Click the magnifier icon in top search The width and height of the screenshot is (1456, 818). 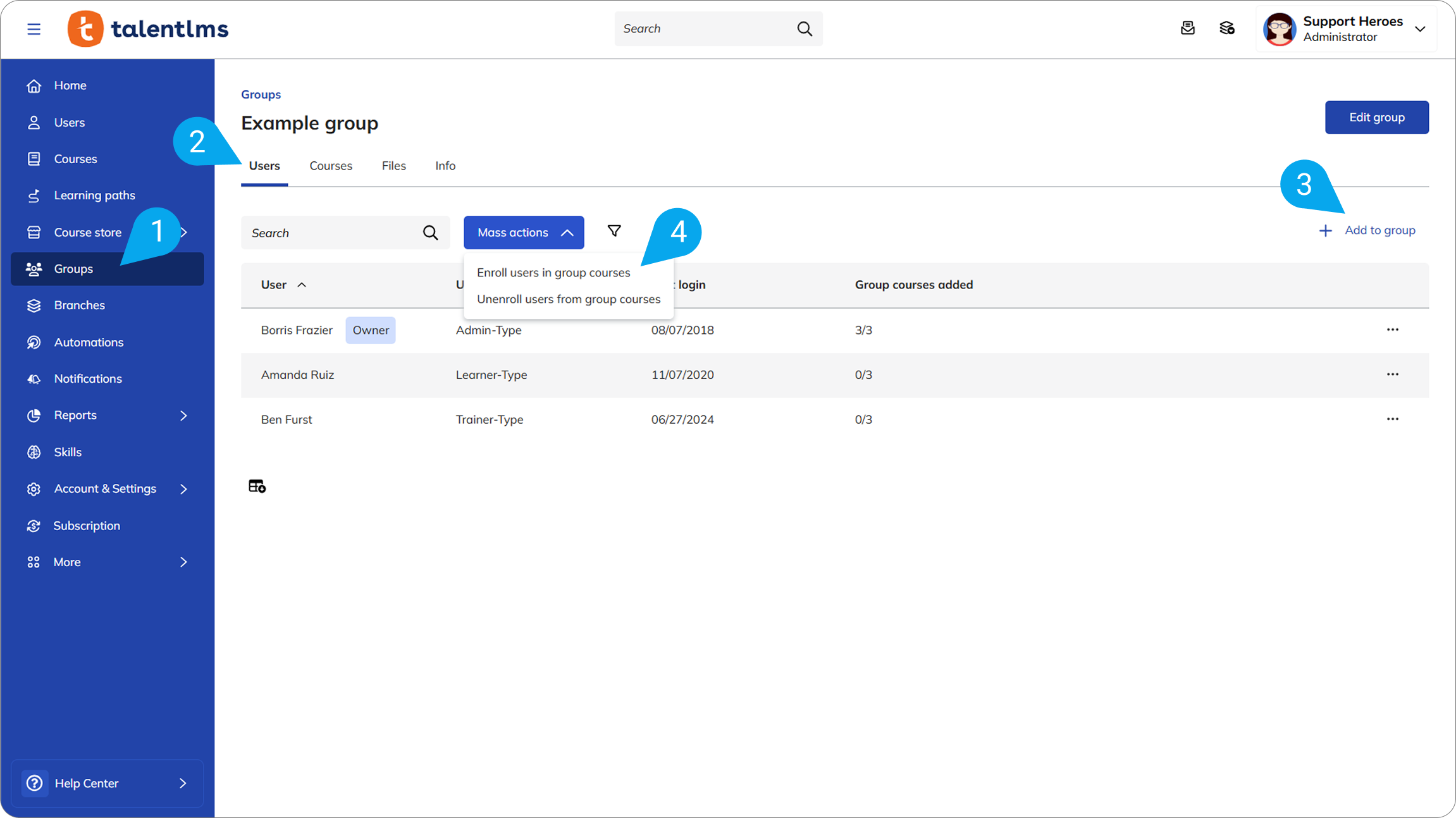(x=804, y=28)
